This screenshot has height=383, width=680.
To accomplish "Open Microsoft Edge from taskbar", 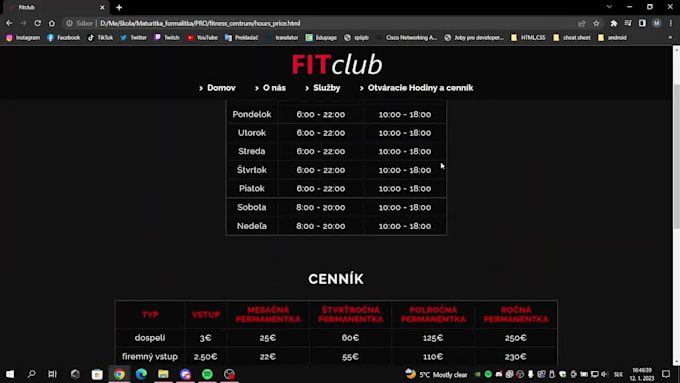I will (x=141, y=374).
